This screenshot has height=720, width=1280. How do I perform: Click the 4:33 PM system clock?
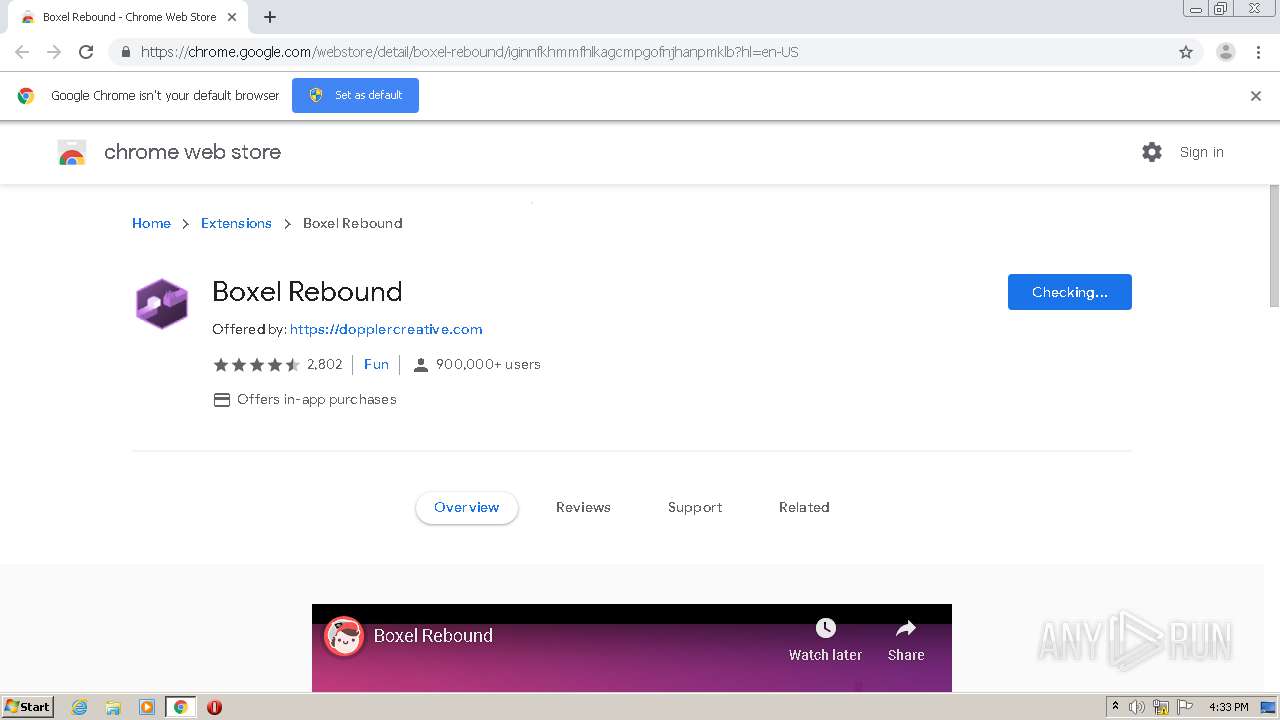pos(1228,707)
